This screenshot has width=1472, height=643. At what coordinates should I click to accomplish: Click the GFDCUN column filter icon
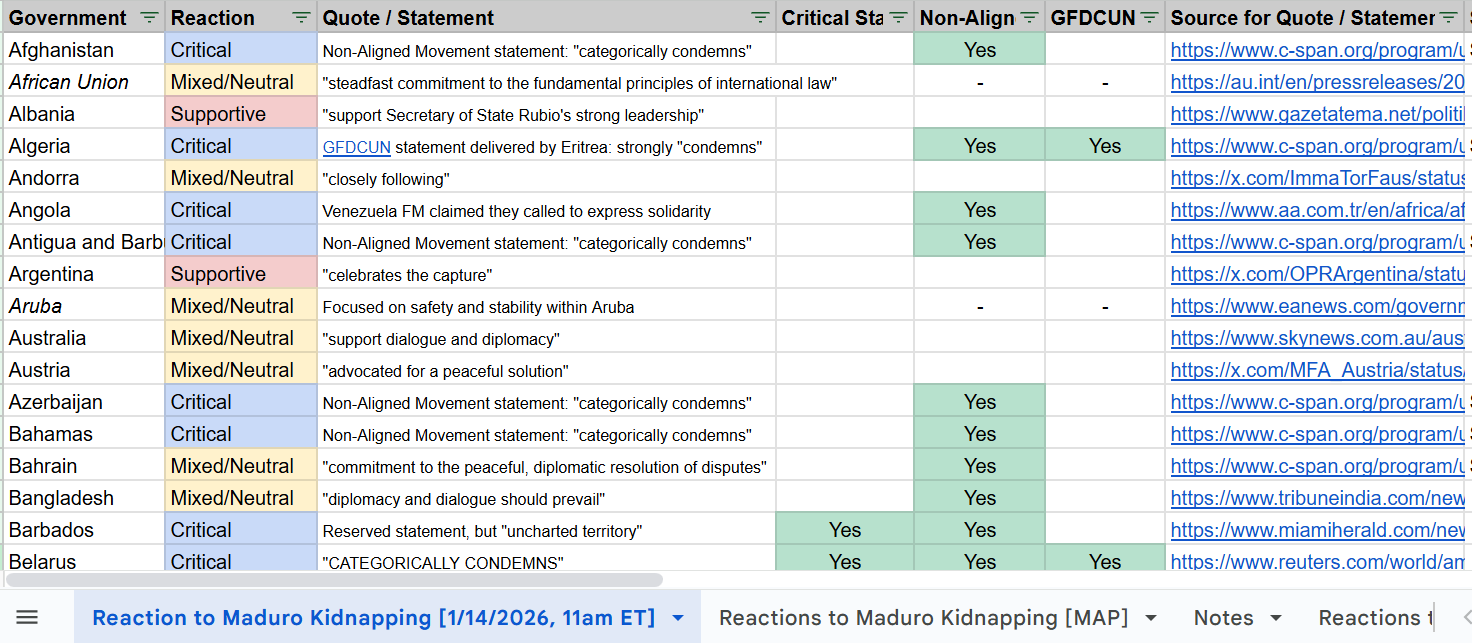(x=1149, y=18)
